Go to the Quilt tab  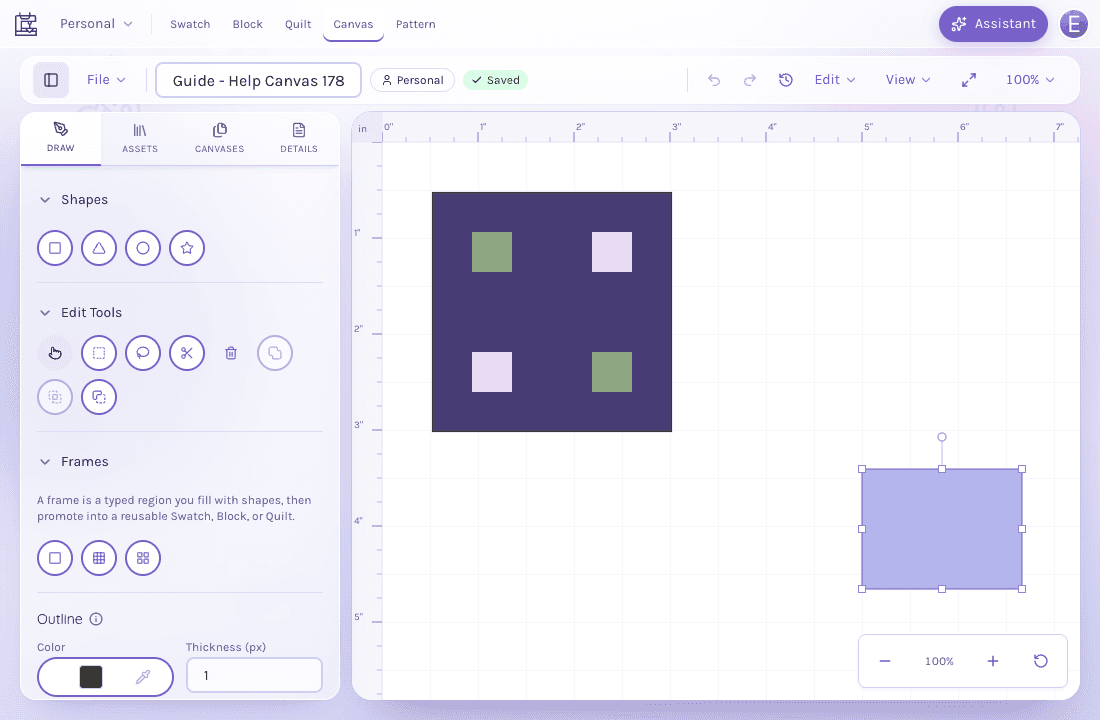coord(298,24)
